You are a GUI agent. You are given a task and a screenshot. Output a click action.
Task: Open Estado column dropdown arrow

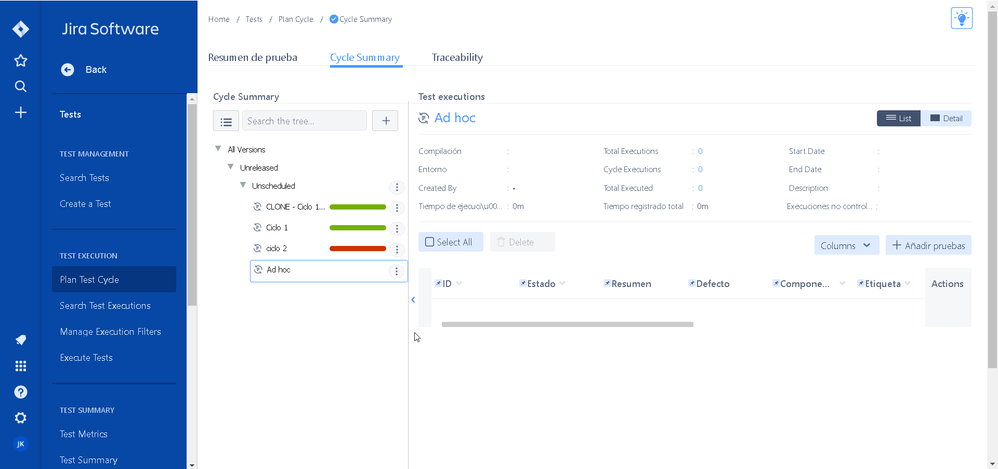(x=562, y=283)
